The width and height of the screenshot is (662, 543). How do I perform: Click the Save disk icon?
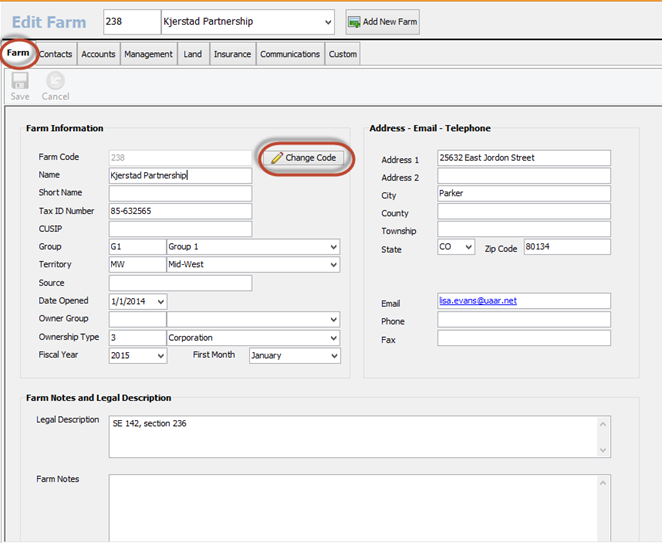click(x=19, y=81)
